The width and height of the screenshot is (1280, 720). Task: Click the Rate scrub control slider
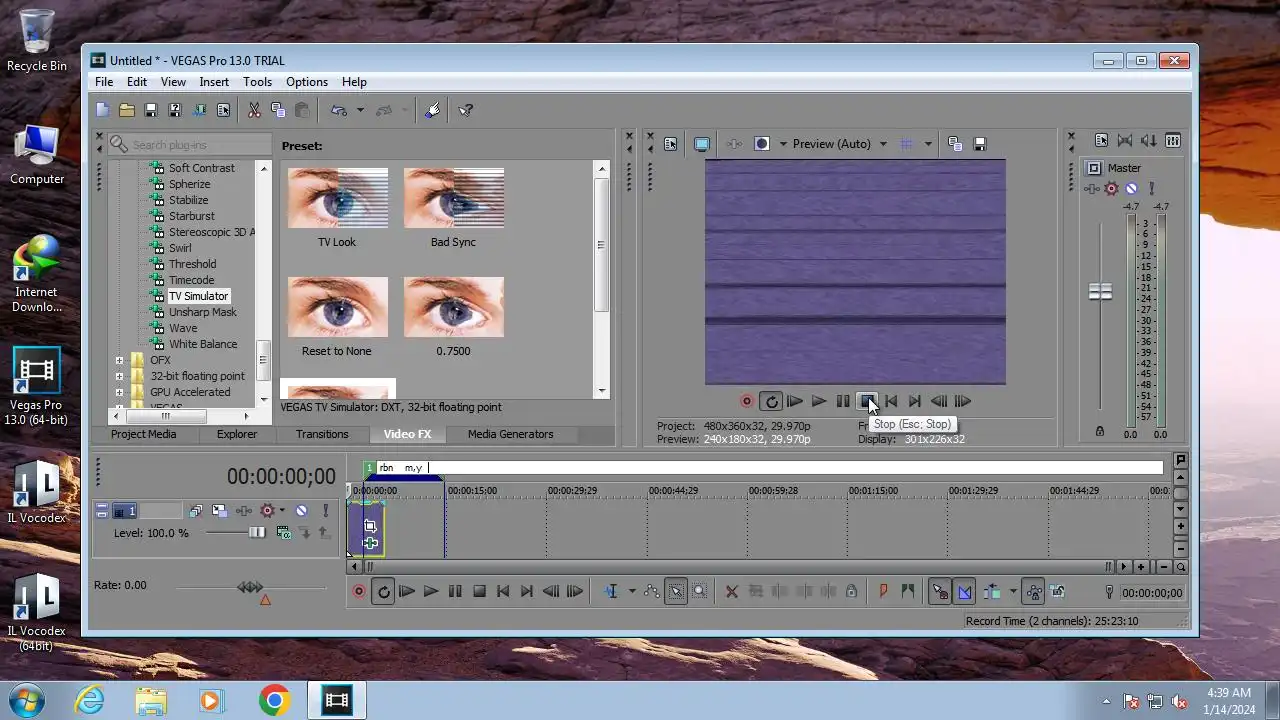pos(250,587)
